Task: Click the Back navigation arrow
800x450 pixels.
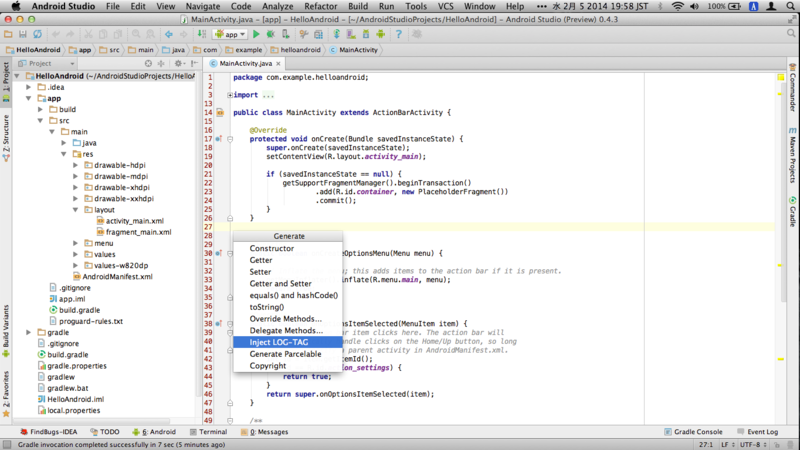Action: tap(169, 34)
